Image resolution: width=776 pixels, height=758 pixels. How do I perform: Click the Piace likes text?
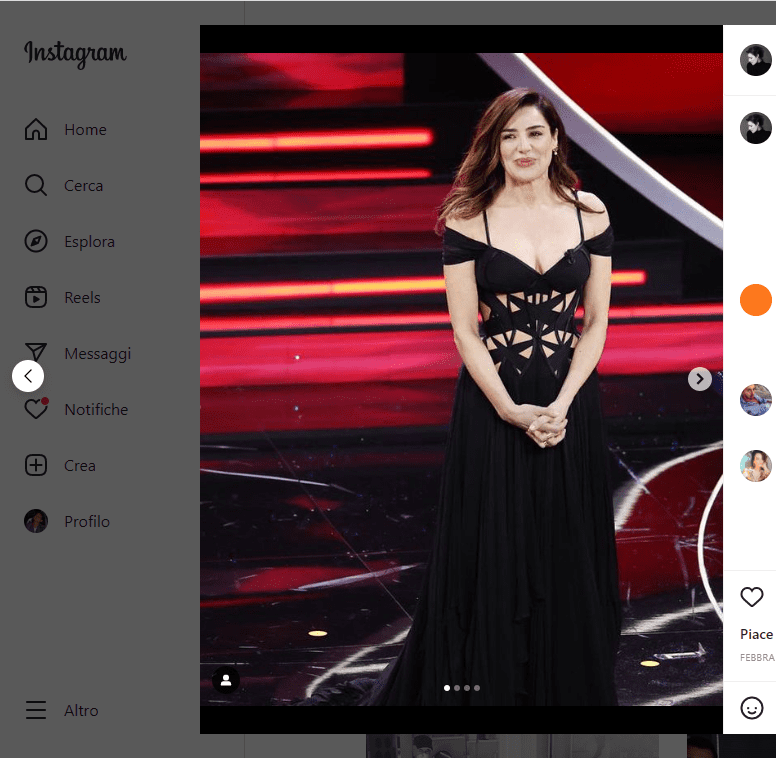pos(757,634)
